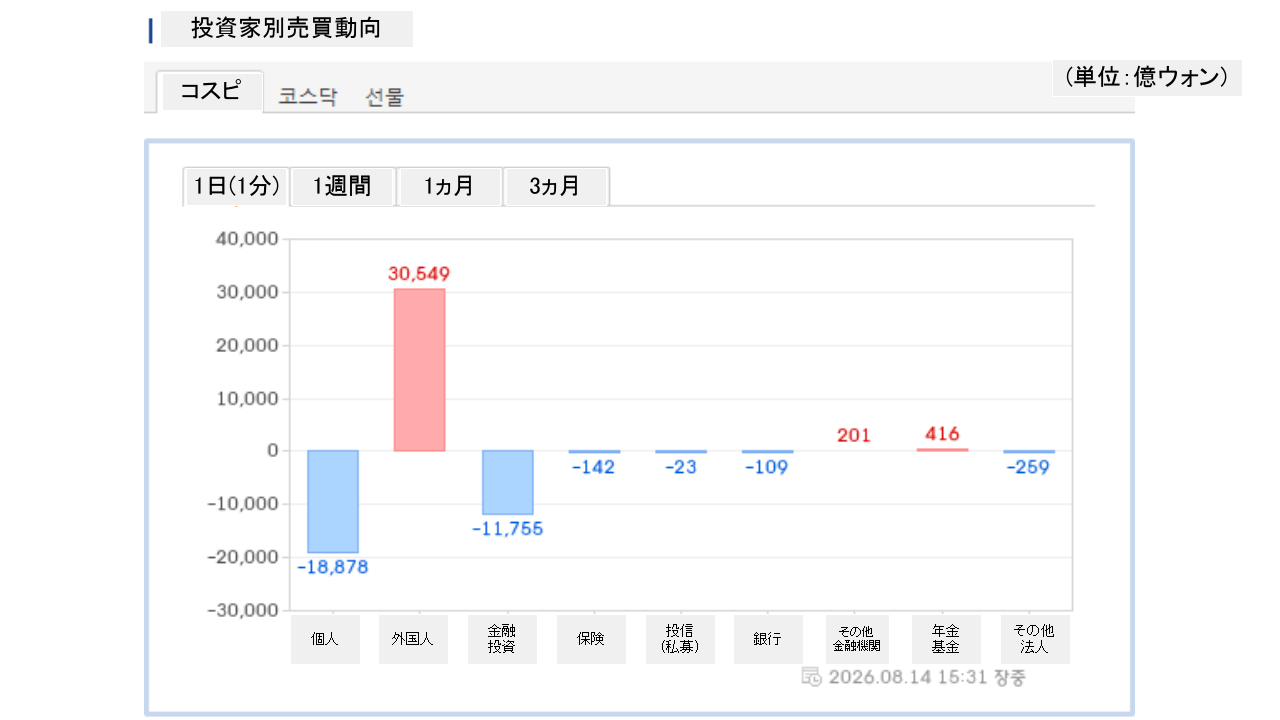Click the 投資家別売買動向 heading

286,28
